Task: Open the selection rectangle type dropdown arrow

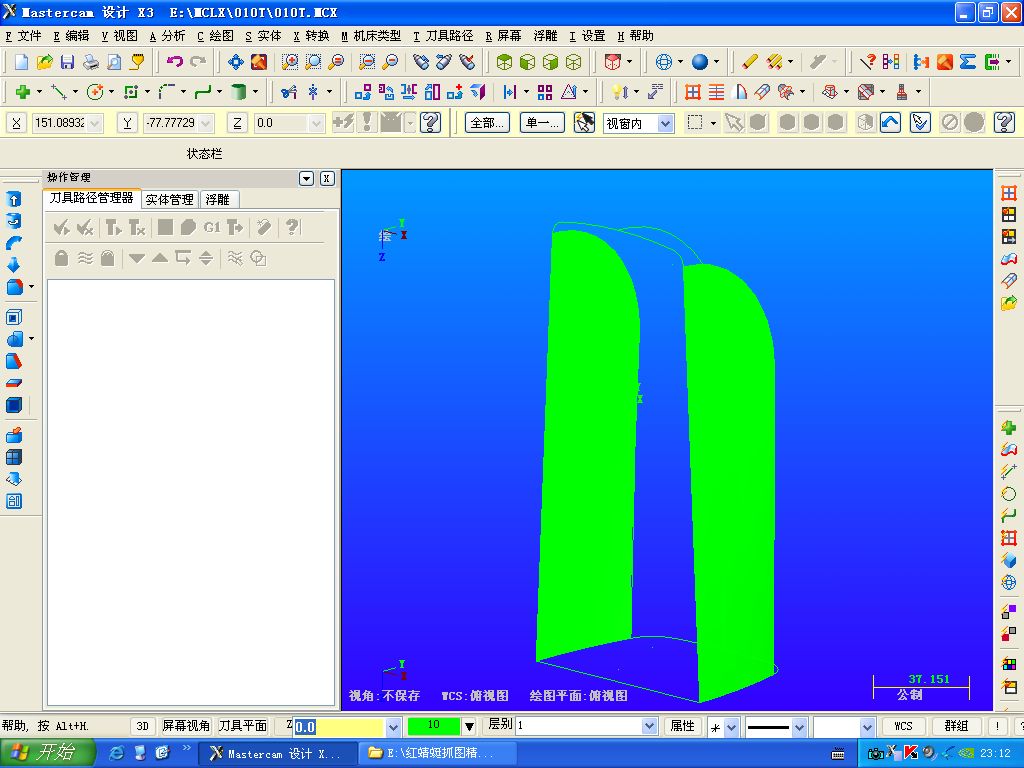Action: tap(713, 123)
